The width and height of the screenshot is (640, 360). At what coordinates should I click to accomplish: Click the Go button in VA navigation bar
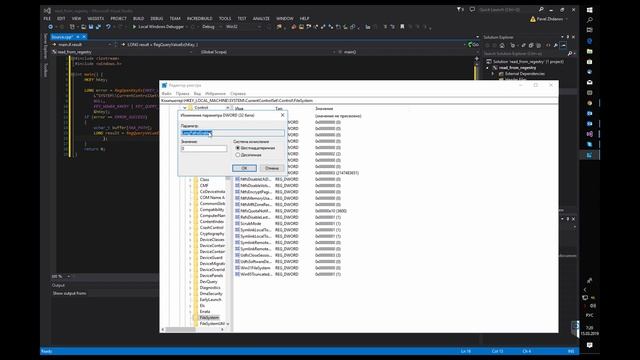pos(473,44)
